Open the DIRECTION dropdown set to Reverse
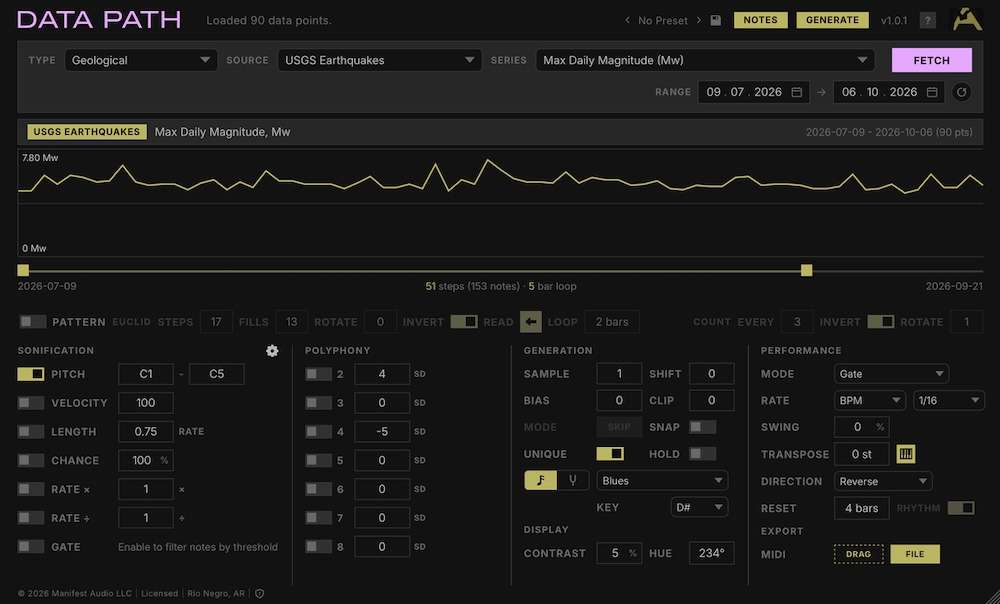This screenshot has height=604, width=1000. coord(883,482)
